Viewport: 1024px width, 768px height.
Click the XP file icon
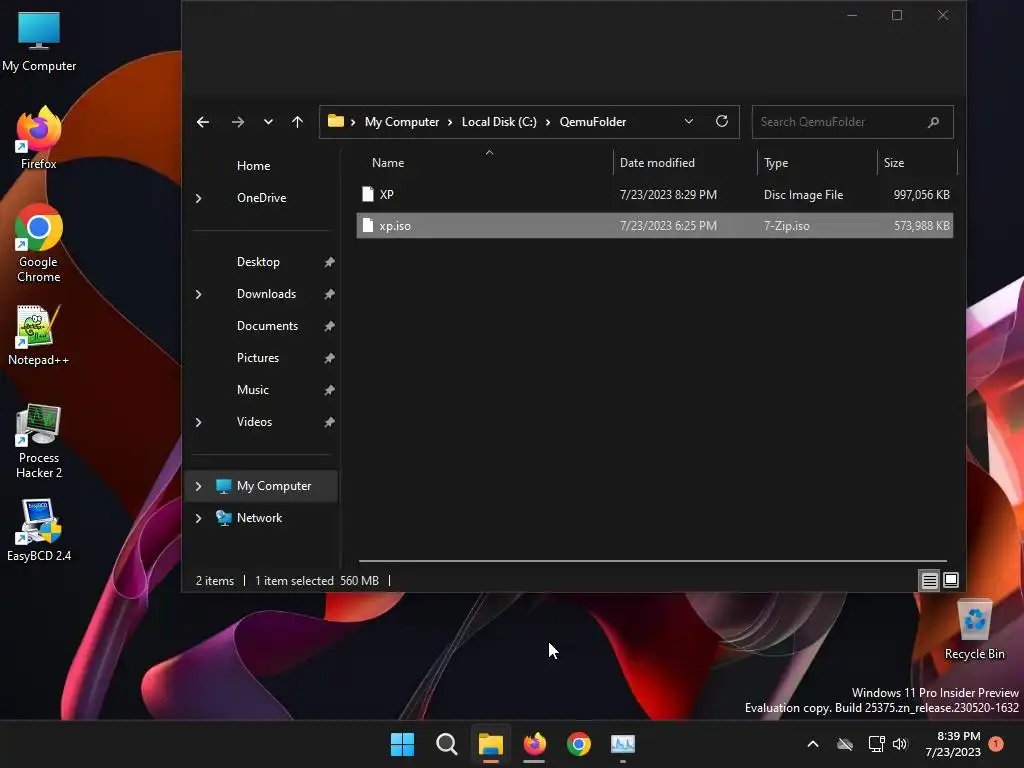[368, 195]
